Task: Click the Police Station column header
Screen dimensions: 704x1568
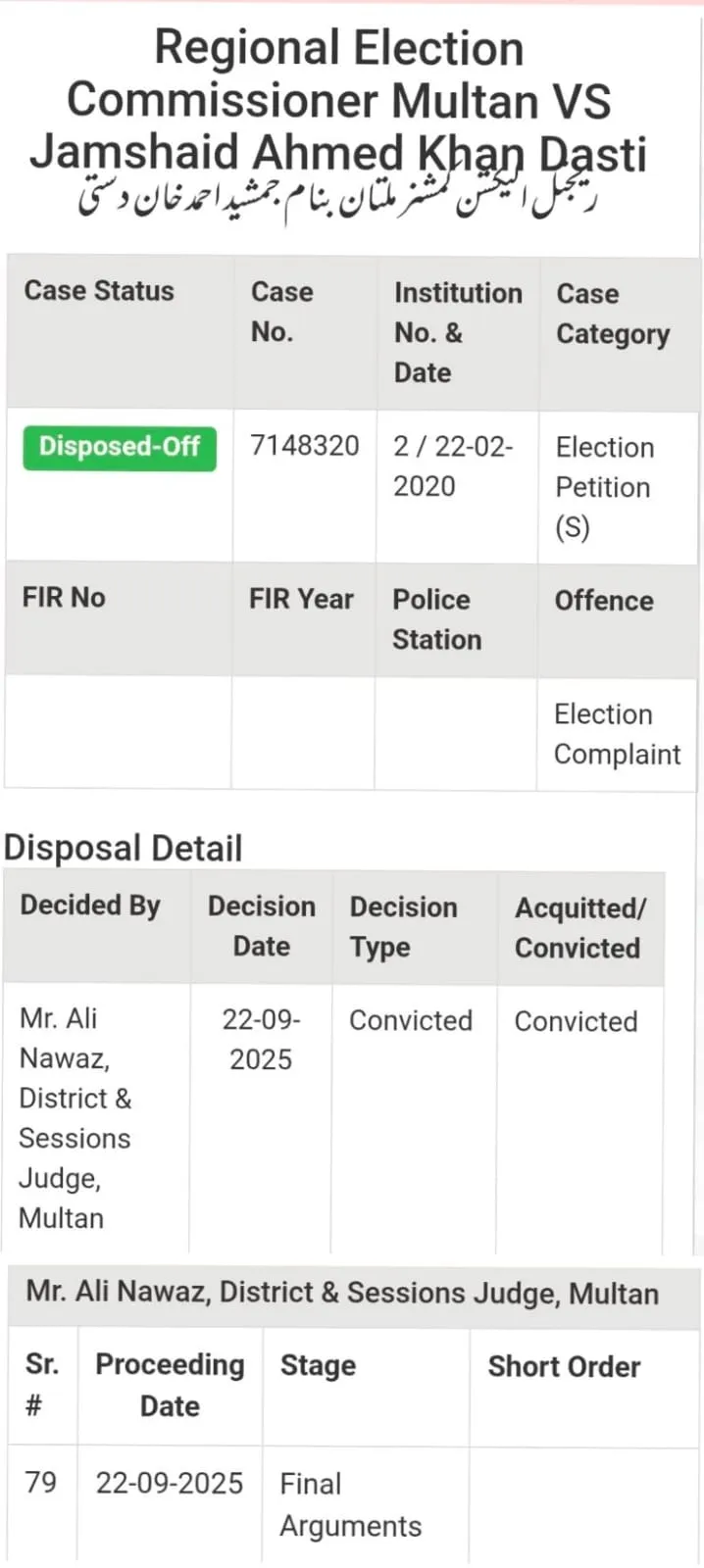Action: point(436,619)
